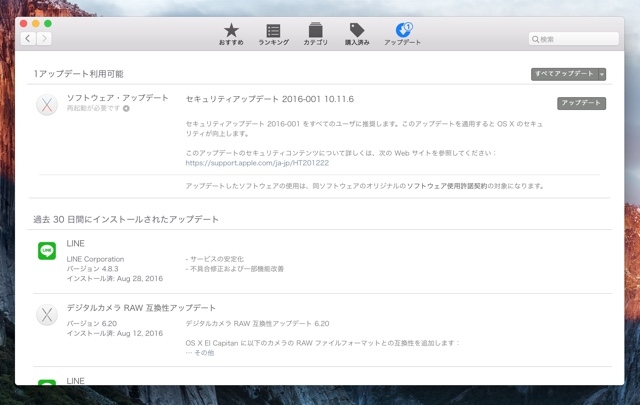The height and width of the screenshot is (405, 640).
Task: Click the 1アップデート利用可能 heading
Action: tap(78, 74)
